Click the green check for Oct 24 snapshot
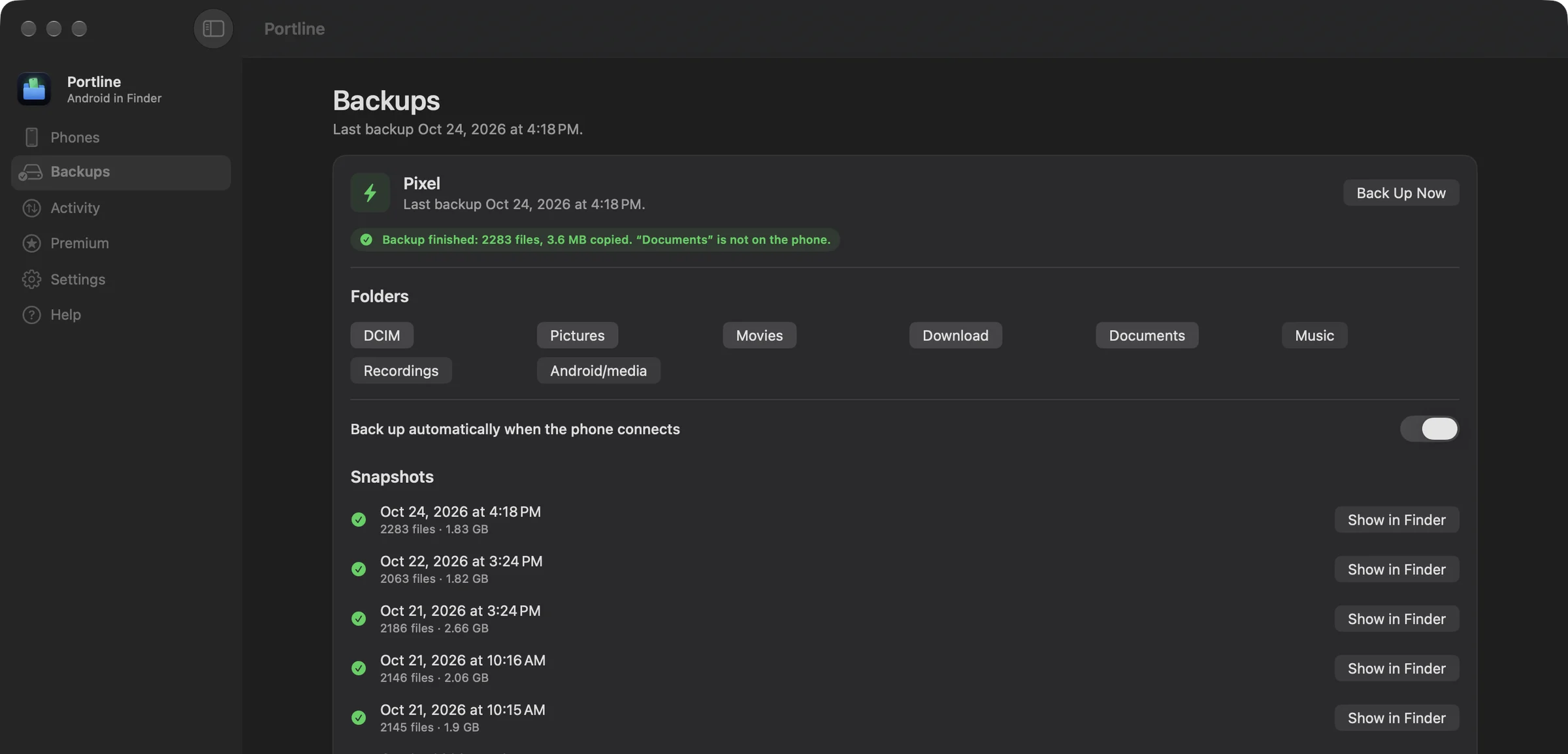The width and height of the screenshot is (1568, 754). point(358,519)
